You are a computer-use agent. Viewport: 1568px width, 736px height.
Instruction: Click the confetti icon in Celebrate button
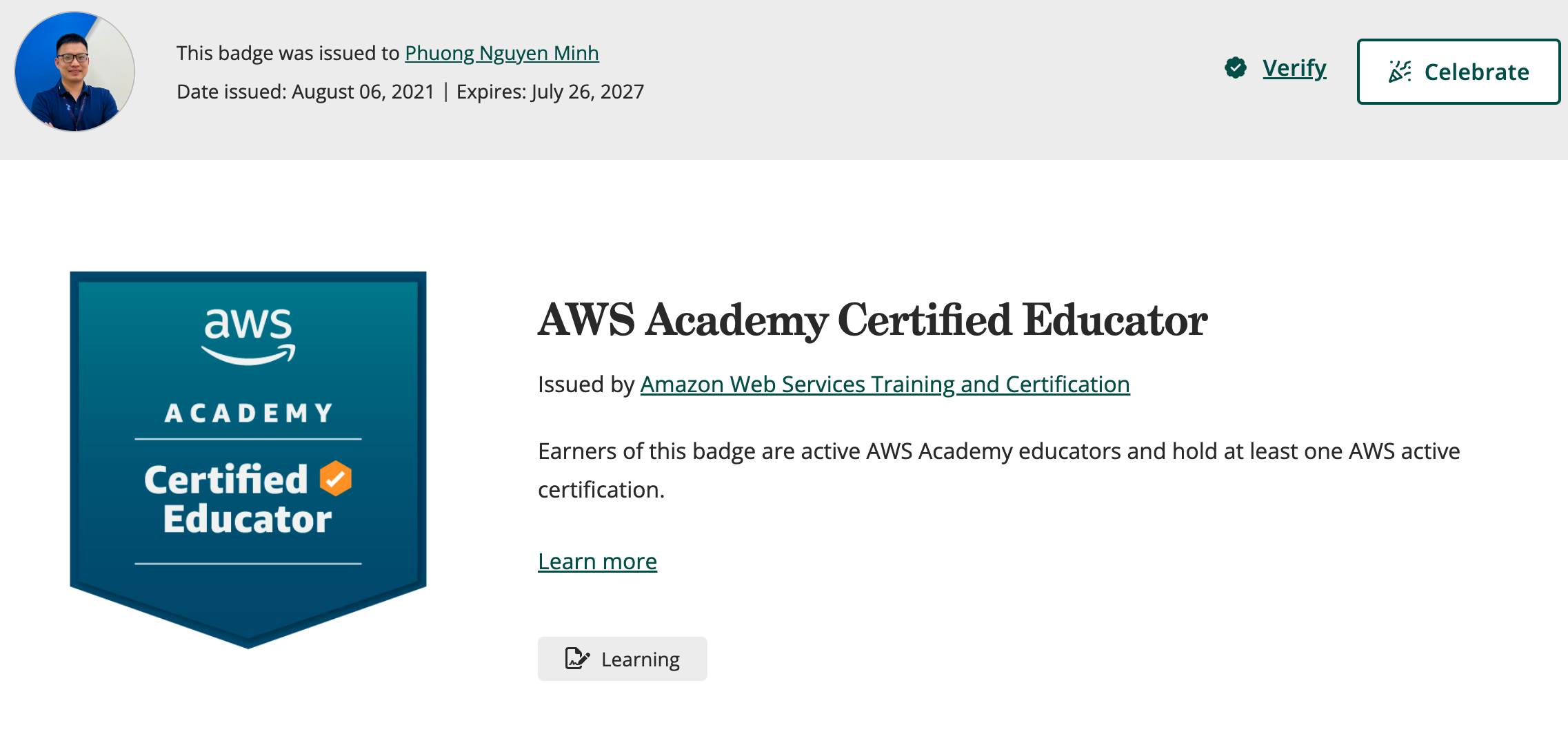(1400, 72)
